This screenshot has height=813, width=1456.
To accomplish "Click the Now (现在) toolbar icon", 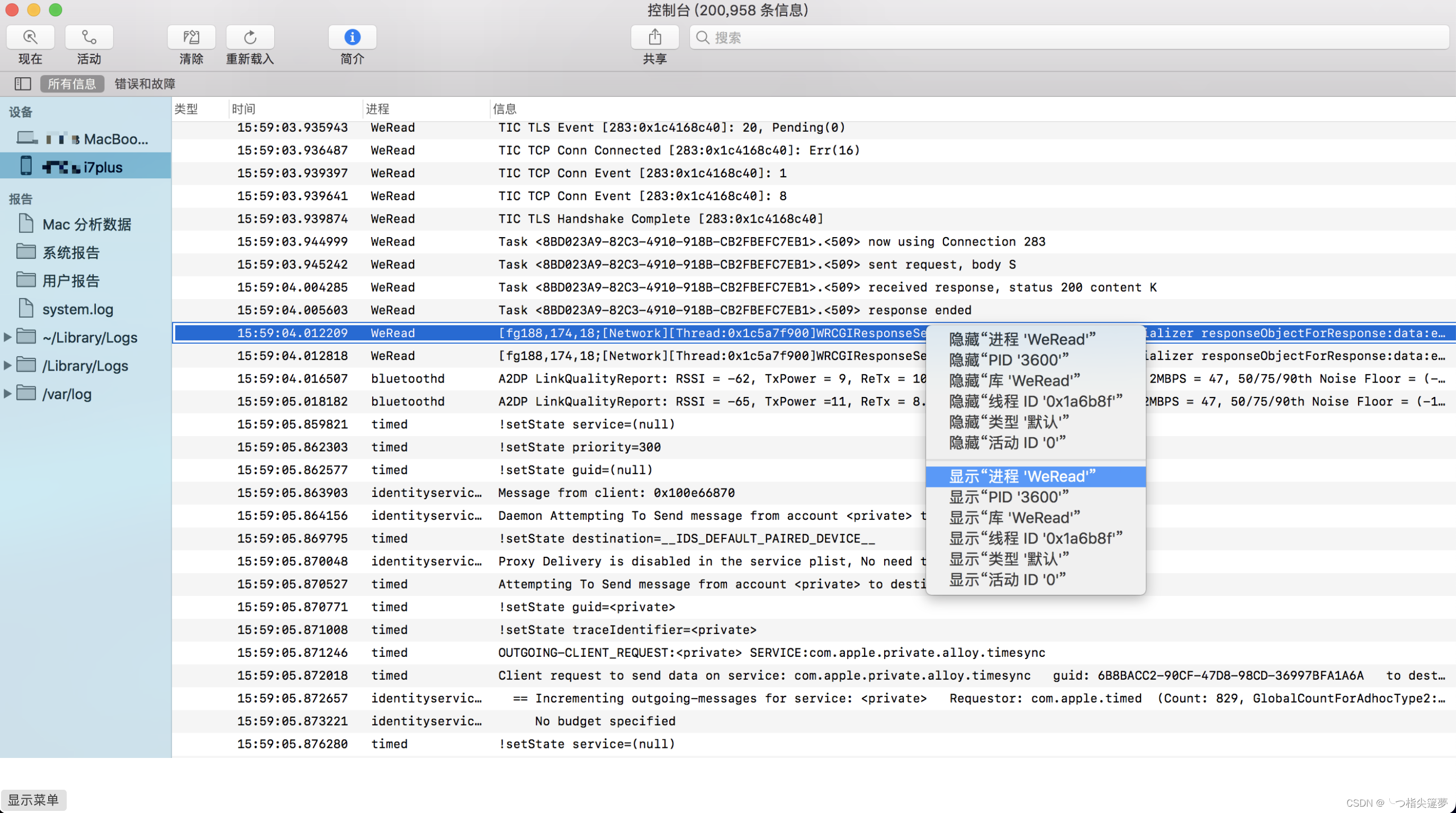I will [x=30, y=37].
